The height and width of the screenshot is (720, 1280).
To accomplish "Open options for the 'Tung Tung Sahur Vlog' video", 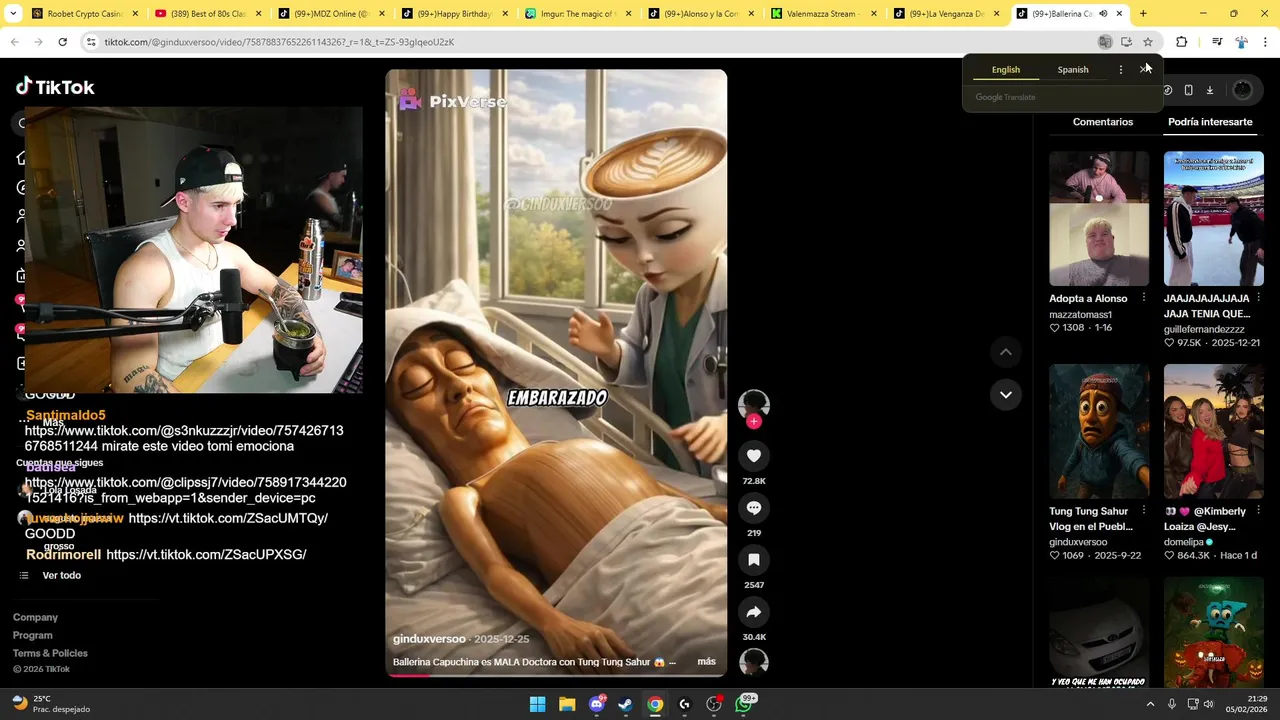I will [1144, 511].
